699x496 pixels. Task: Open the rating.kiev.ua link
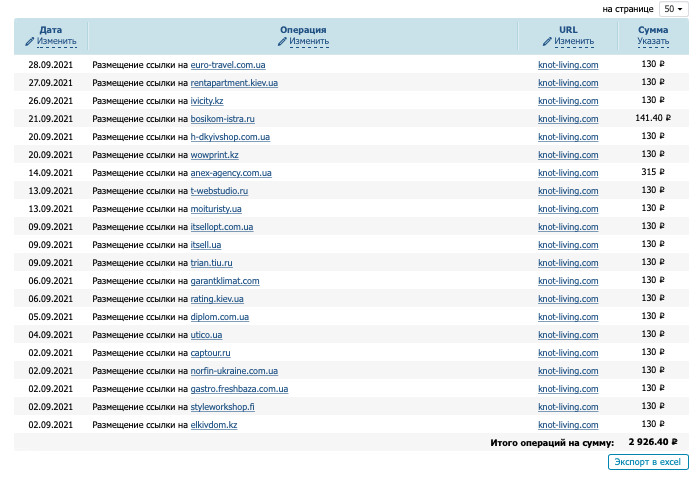217,299
